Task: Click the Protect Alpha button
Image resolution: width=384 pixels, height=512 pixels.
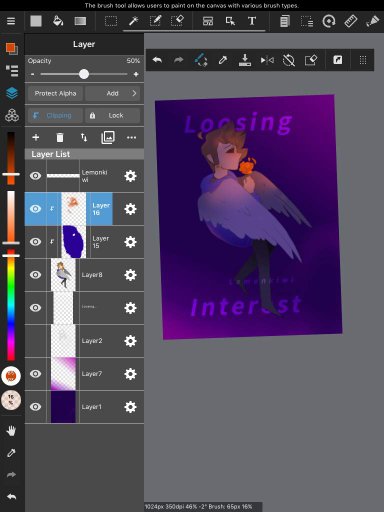Action: (x=55, y=93)
